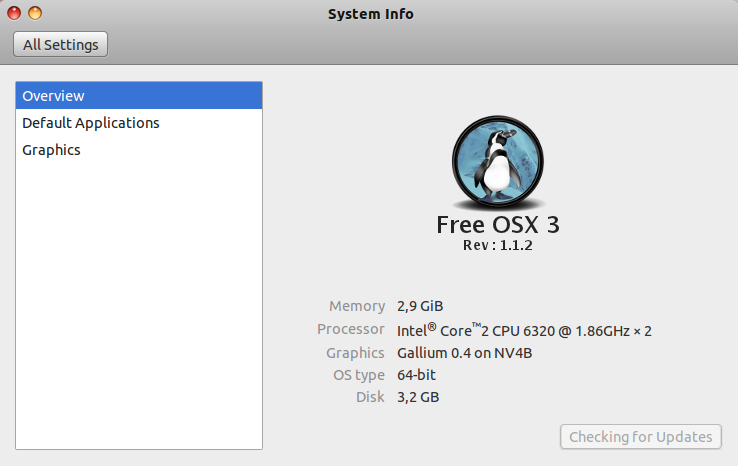
Task: Open All Settings
Action: pos(61,45)
